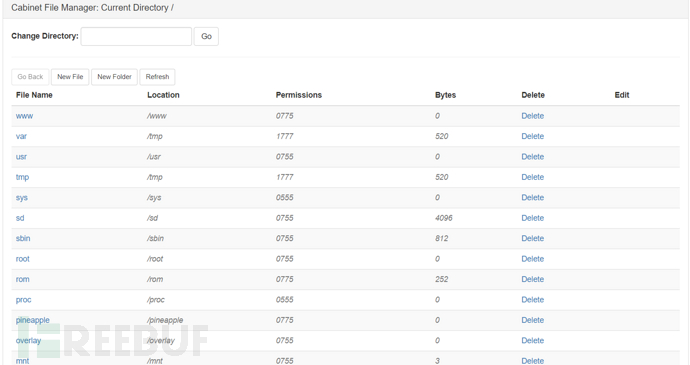This screenshot has height=365, width=690.
Task: Click the 4096 bytes value
Action: [x=444, y=218]
